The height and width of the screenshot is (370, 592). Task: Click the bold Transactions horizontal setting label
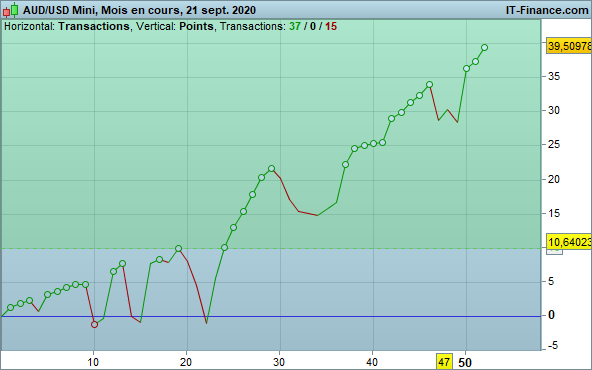94,26
